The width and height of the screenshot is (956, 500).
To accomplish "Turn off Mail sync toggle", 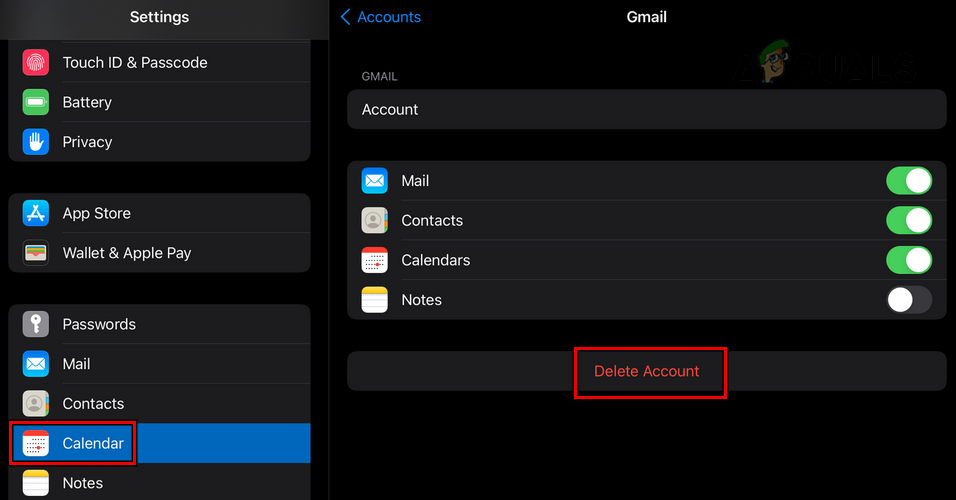I will pos(908,180).
